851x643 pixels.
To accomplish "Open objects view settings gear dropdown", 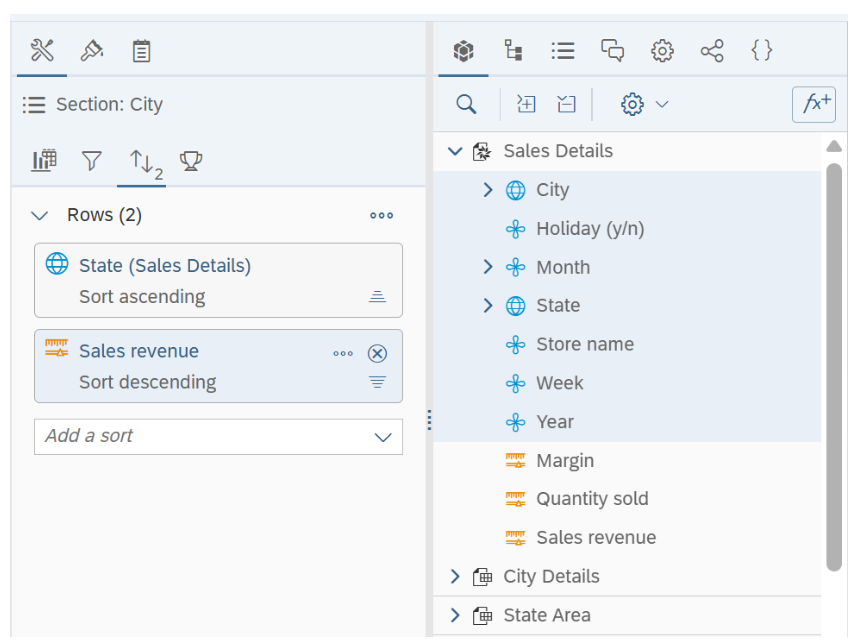I will click(x=644, y=104).
